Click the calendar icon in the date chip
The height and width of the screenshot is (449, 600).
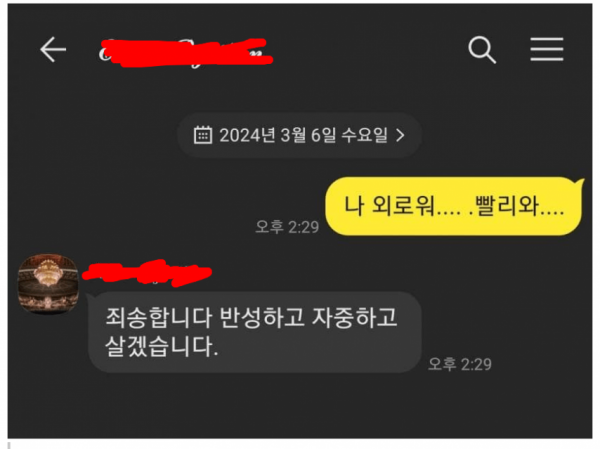(x=203, y=135)
